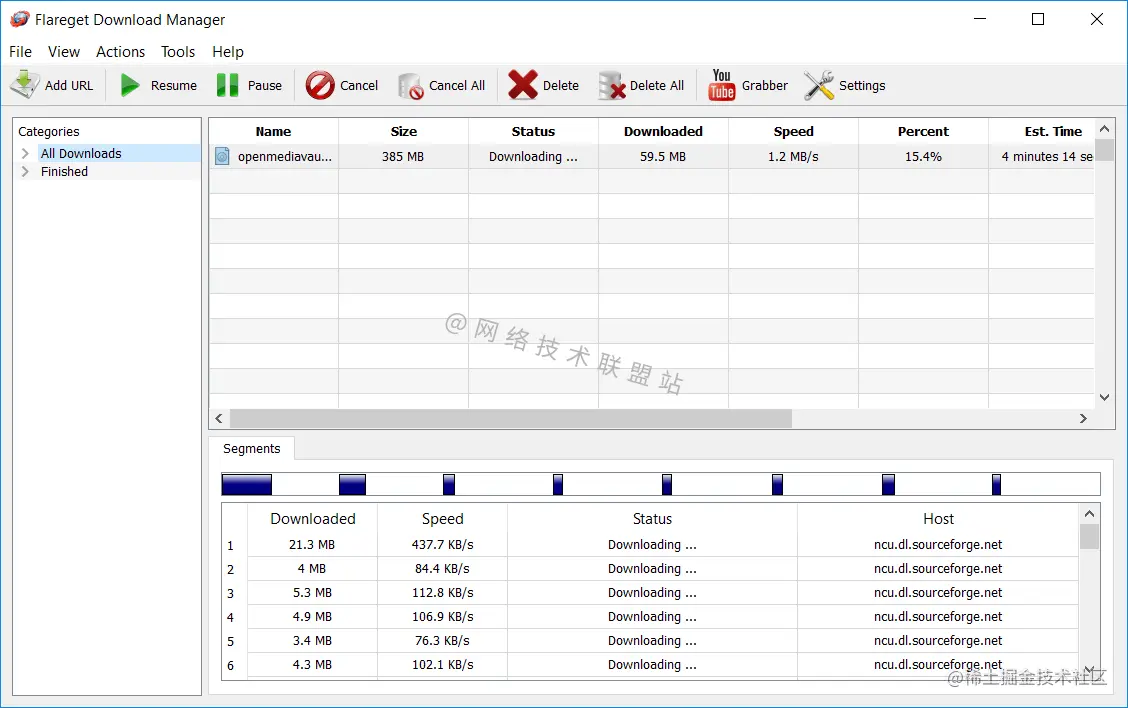
Task: Click the Delete All button label
Action: click(657, 86)
